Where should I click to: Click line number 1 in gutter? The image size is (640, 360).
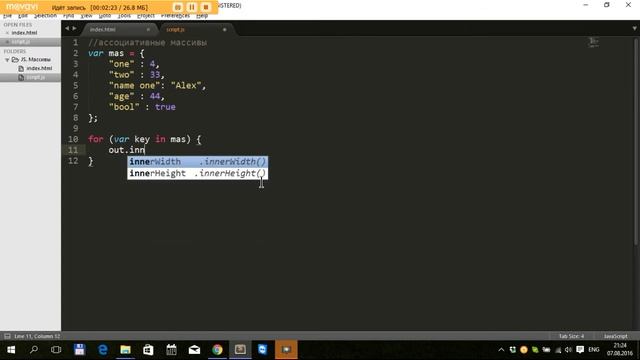76,42
